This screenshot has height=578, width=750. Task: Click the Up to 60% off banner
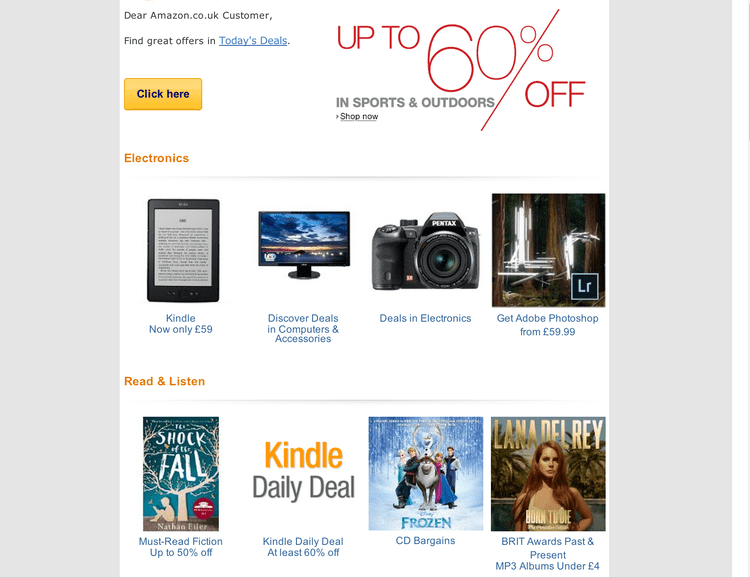461,70
